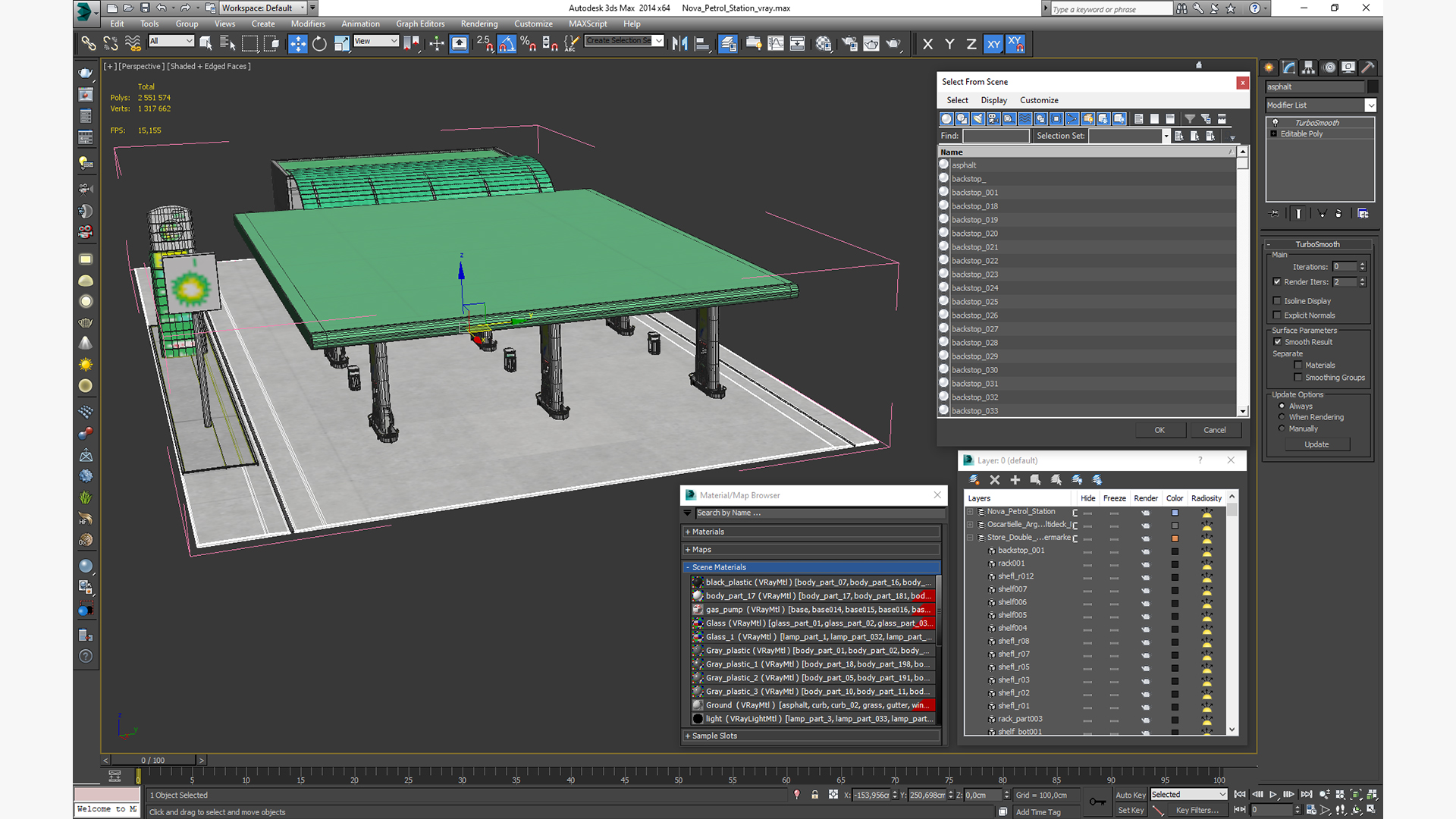Viewport: 1456px width, 819px height.
Task: Toggle the TurboSmooth modifier lightbulb
Action: [1275, 123]
